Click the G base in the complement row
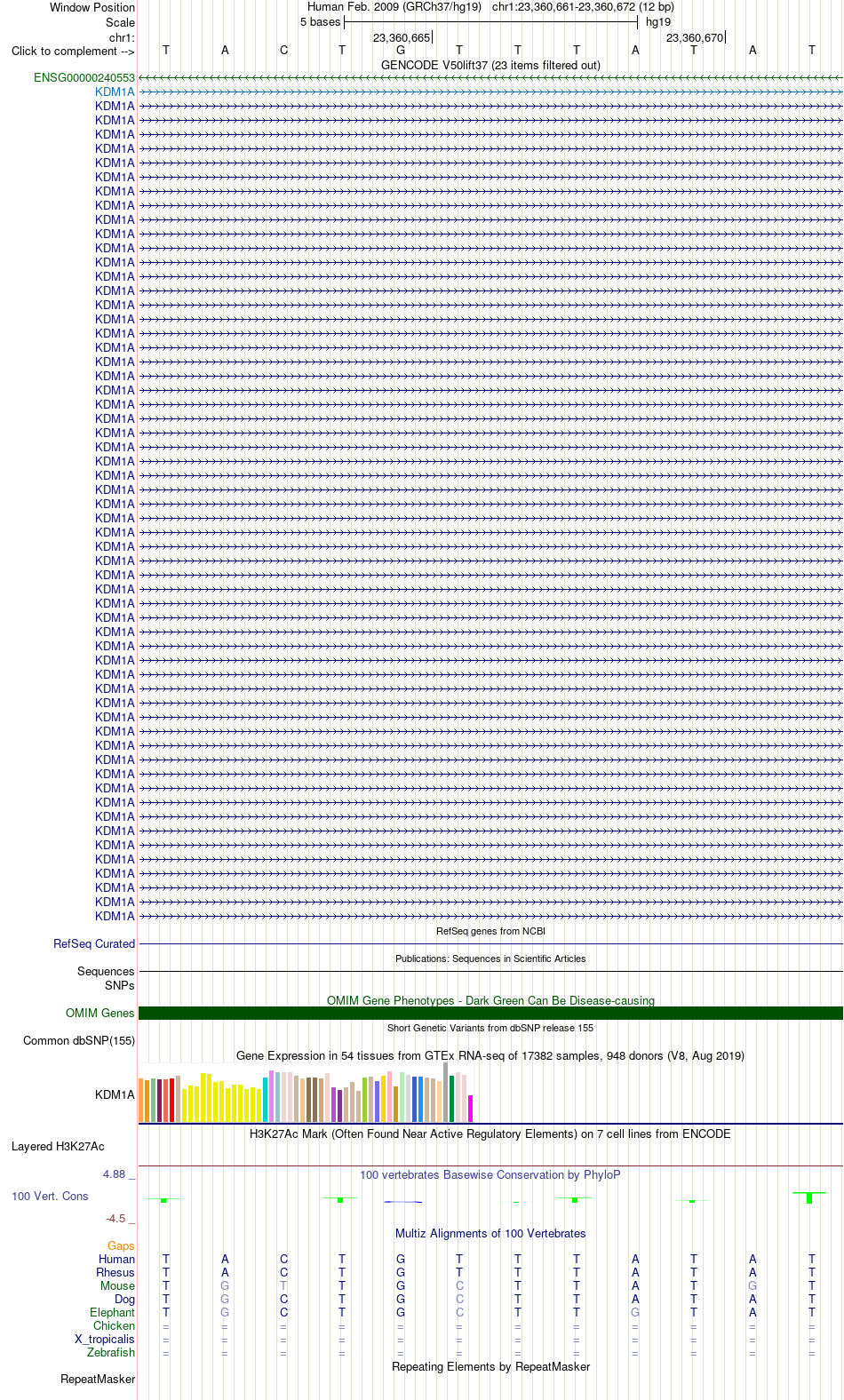The width and height of the screenshot is (844, 1400). pos(401,51)
